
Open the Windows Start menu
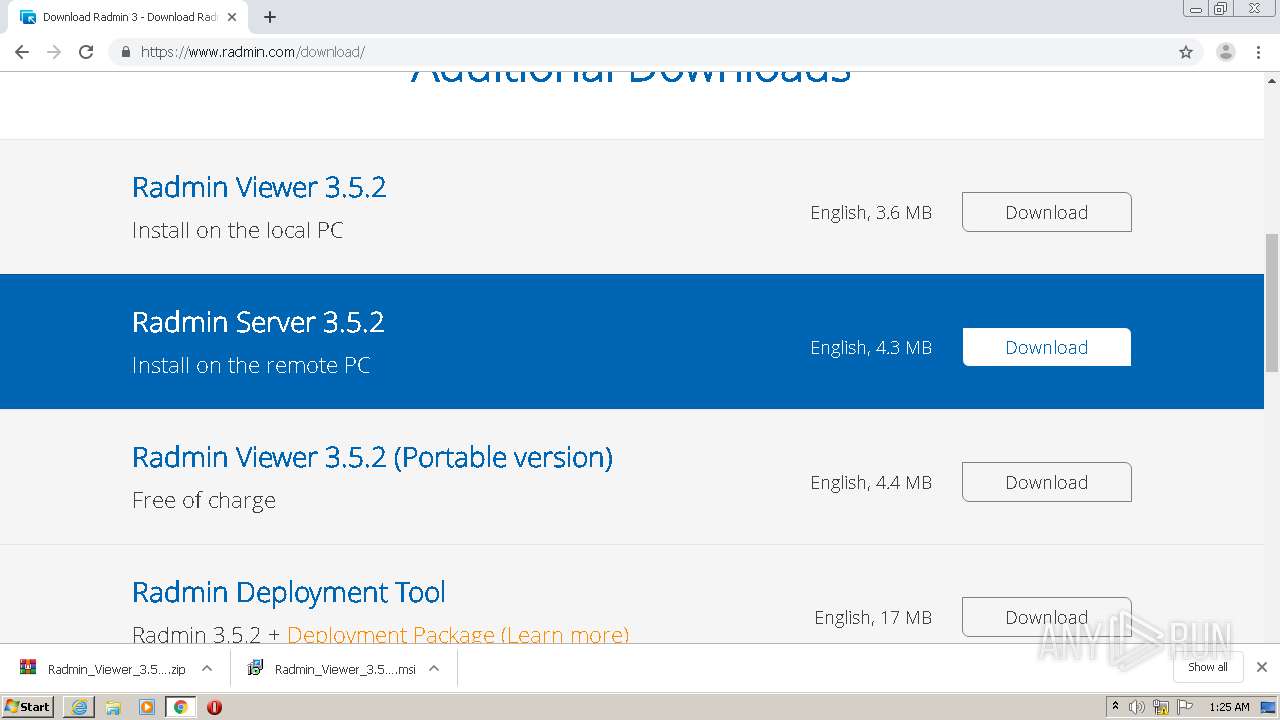pyautogui.click(x=27, y=706)
